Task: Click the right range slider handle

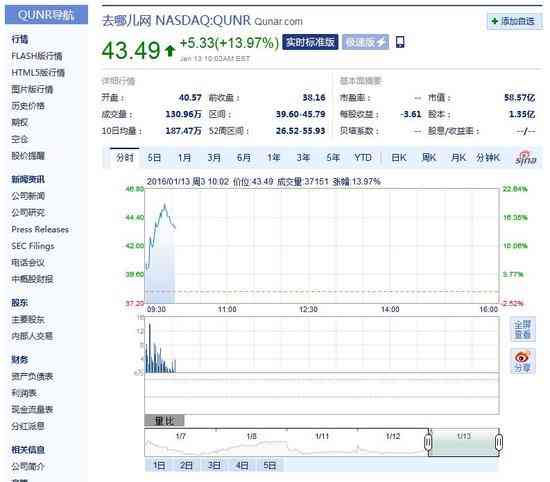Action: pos(499,442)
